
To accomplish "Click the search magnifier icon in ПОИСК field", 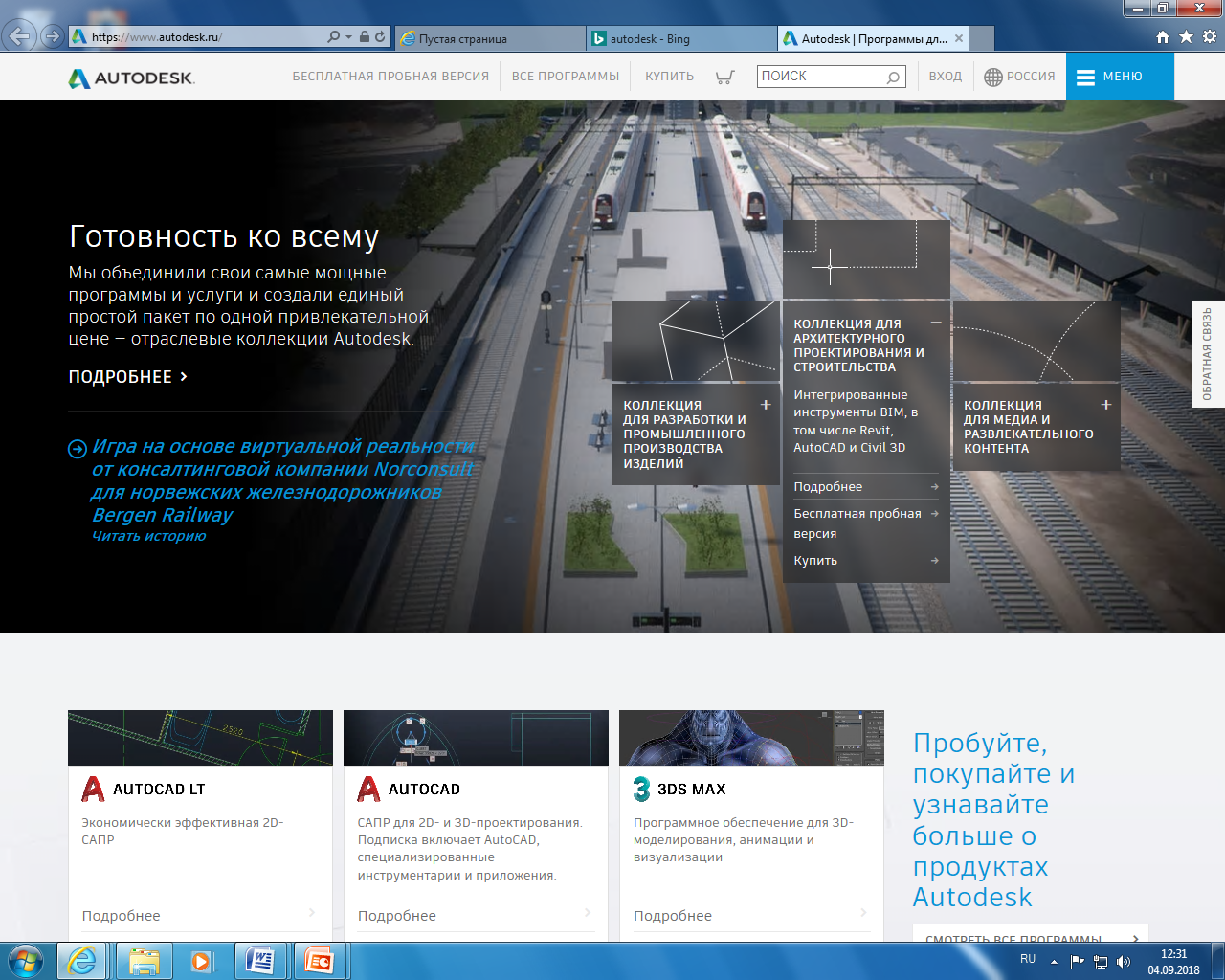I will pyautogui.click(x=893, y=77).
